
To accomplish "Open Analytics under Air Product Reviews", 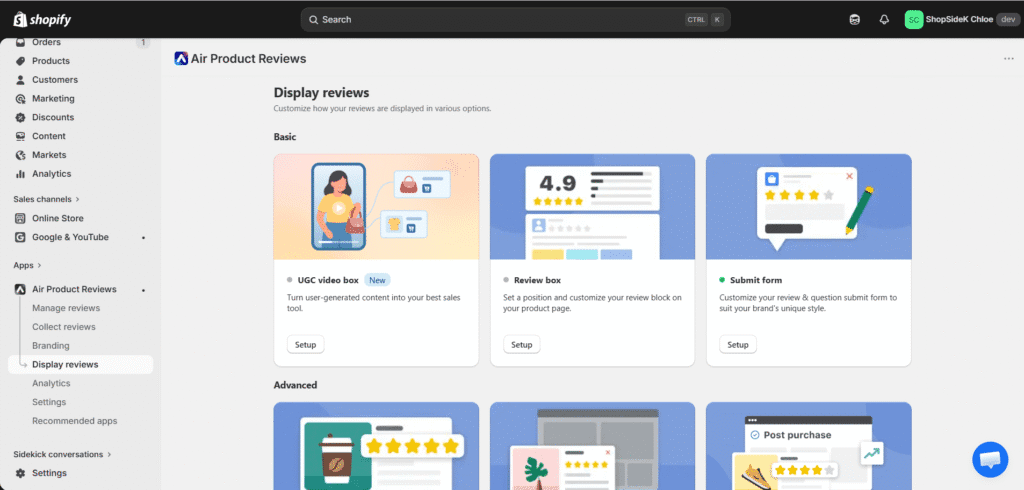I will [x=51, y=384].
